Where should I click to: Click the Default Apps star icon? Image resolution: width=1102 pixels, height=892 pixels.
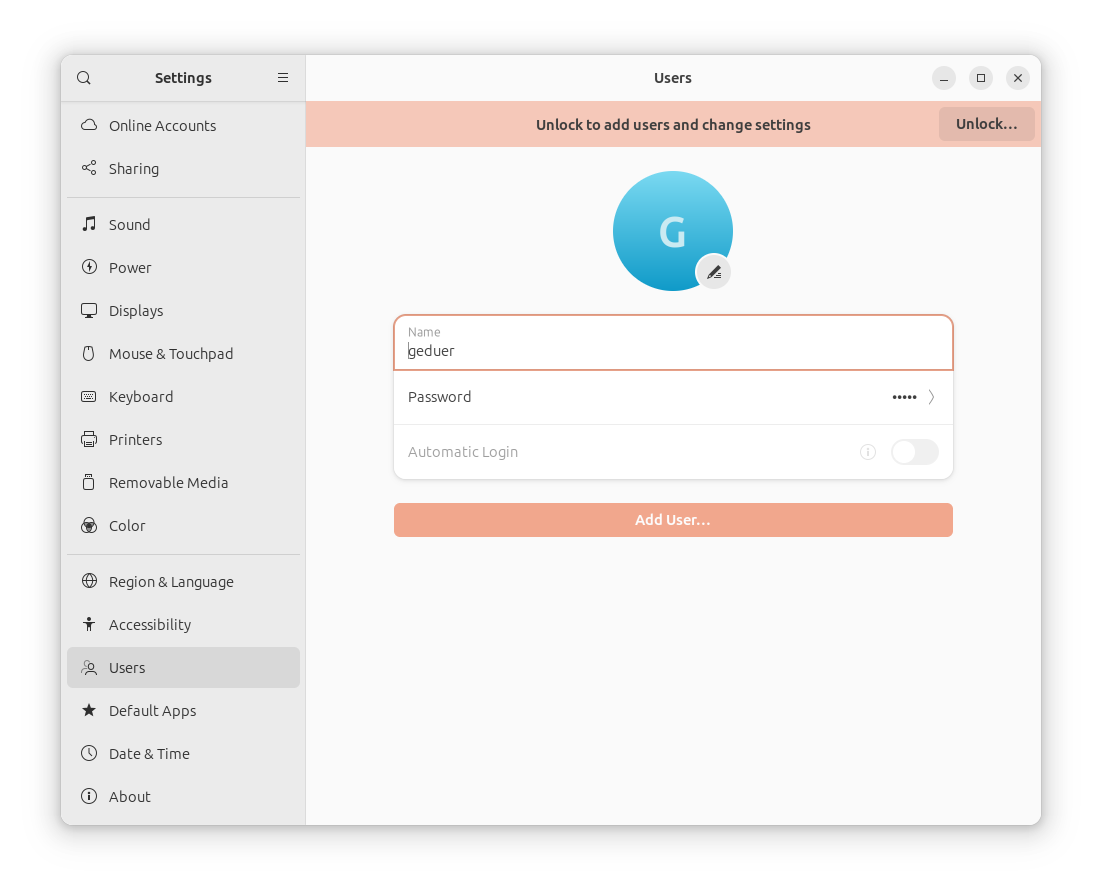pos(89,710)
